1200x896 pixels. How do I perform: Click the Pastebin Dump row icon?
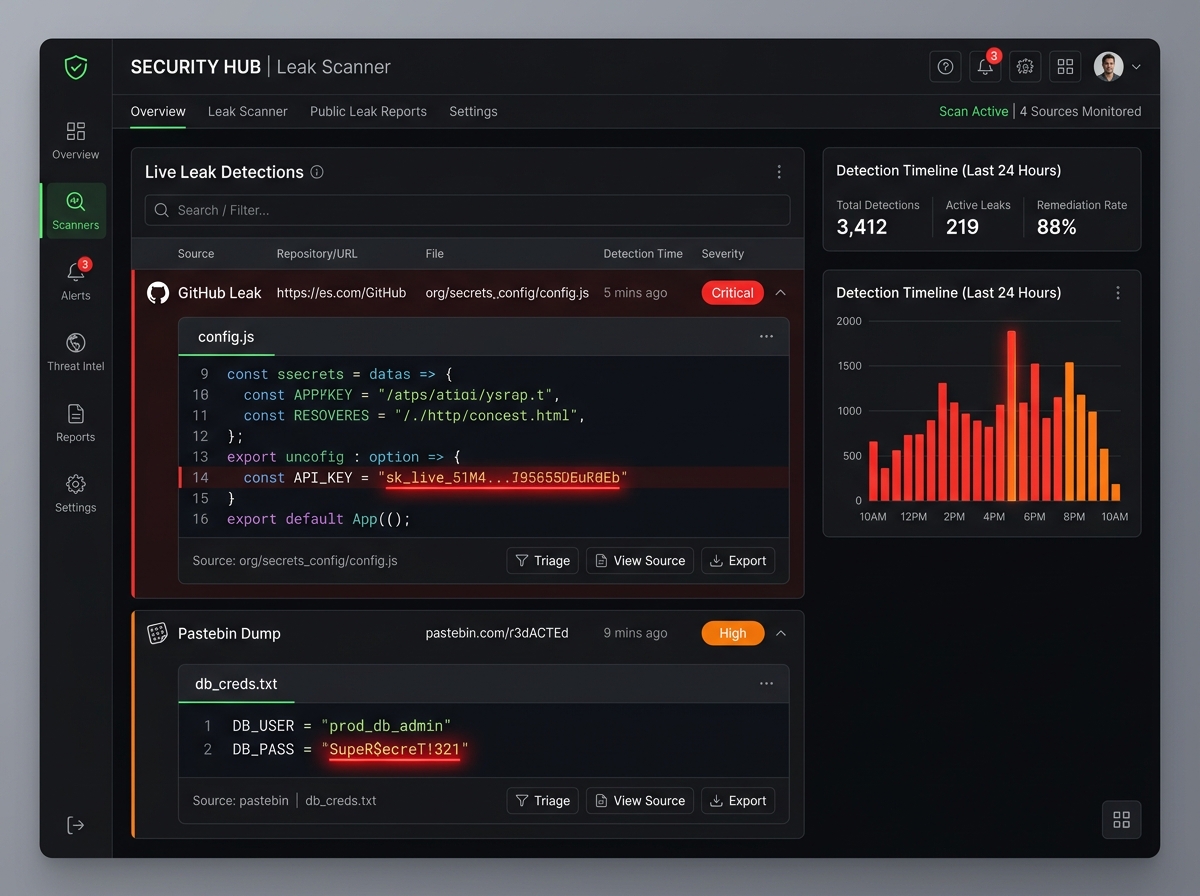coord(157,633)
